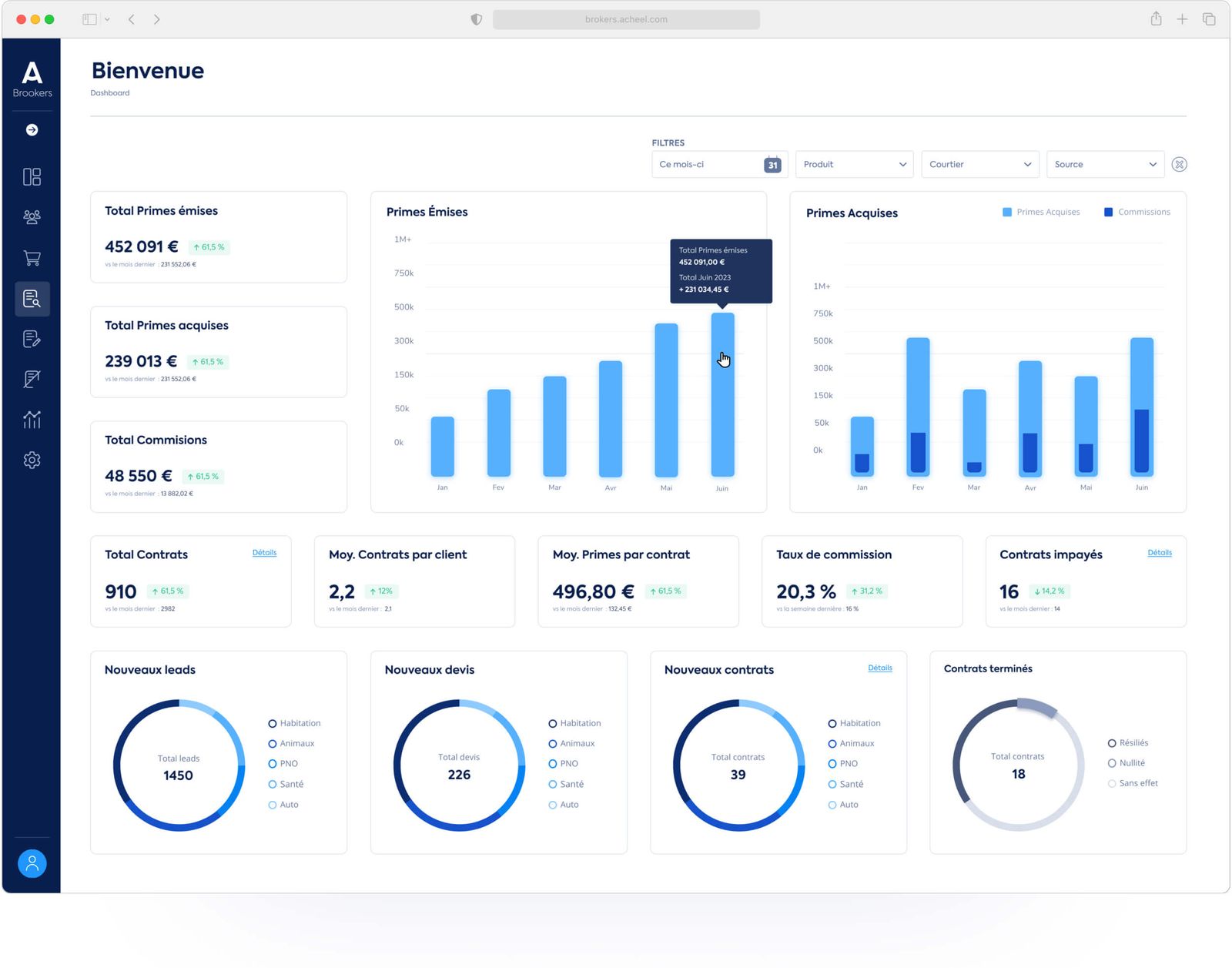1232x968 pixels.
Task: Clear filters with the circled X icon
Action: point(1179,164)
